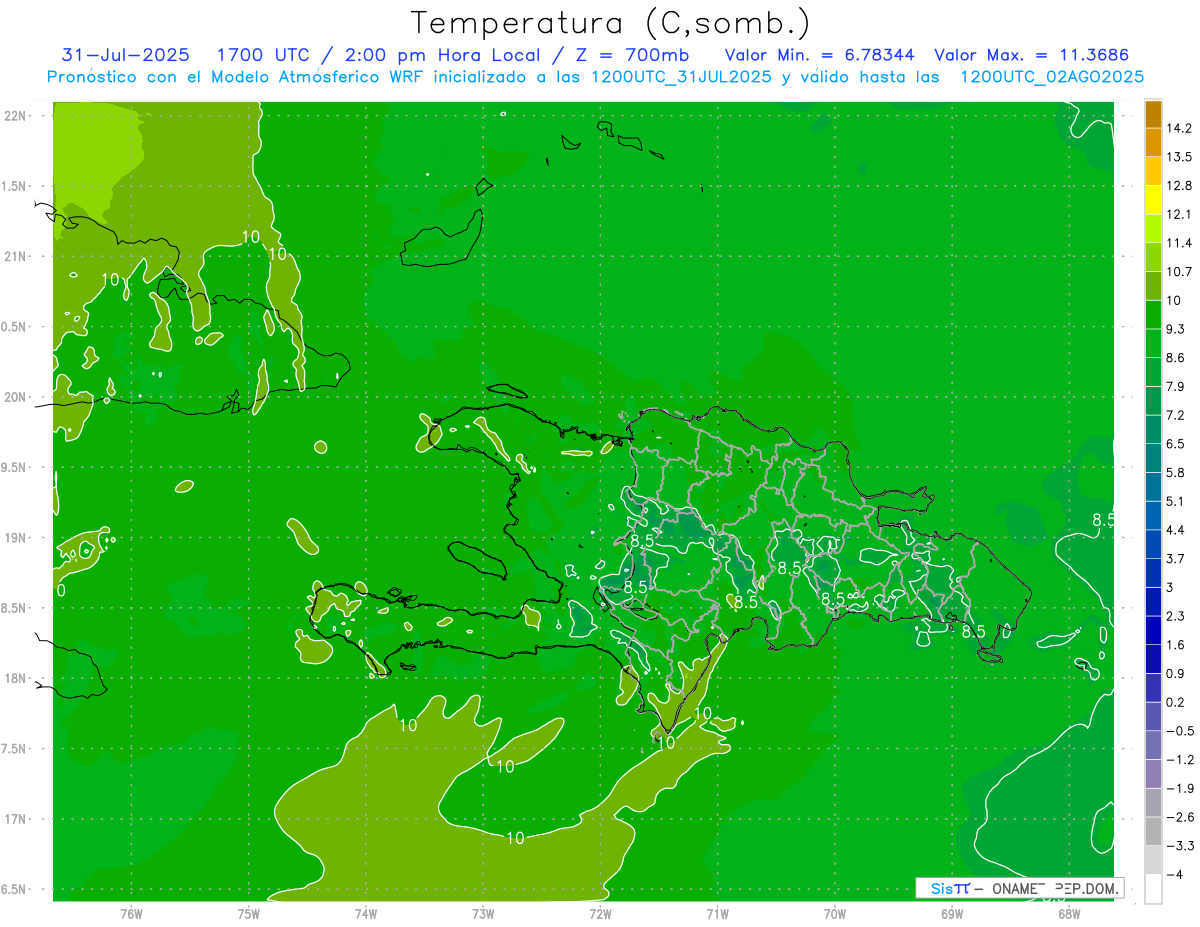Click the '9.3' color scale label

click(x=1175, y=329)
